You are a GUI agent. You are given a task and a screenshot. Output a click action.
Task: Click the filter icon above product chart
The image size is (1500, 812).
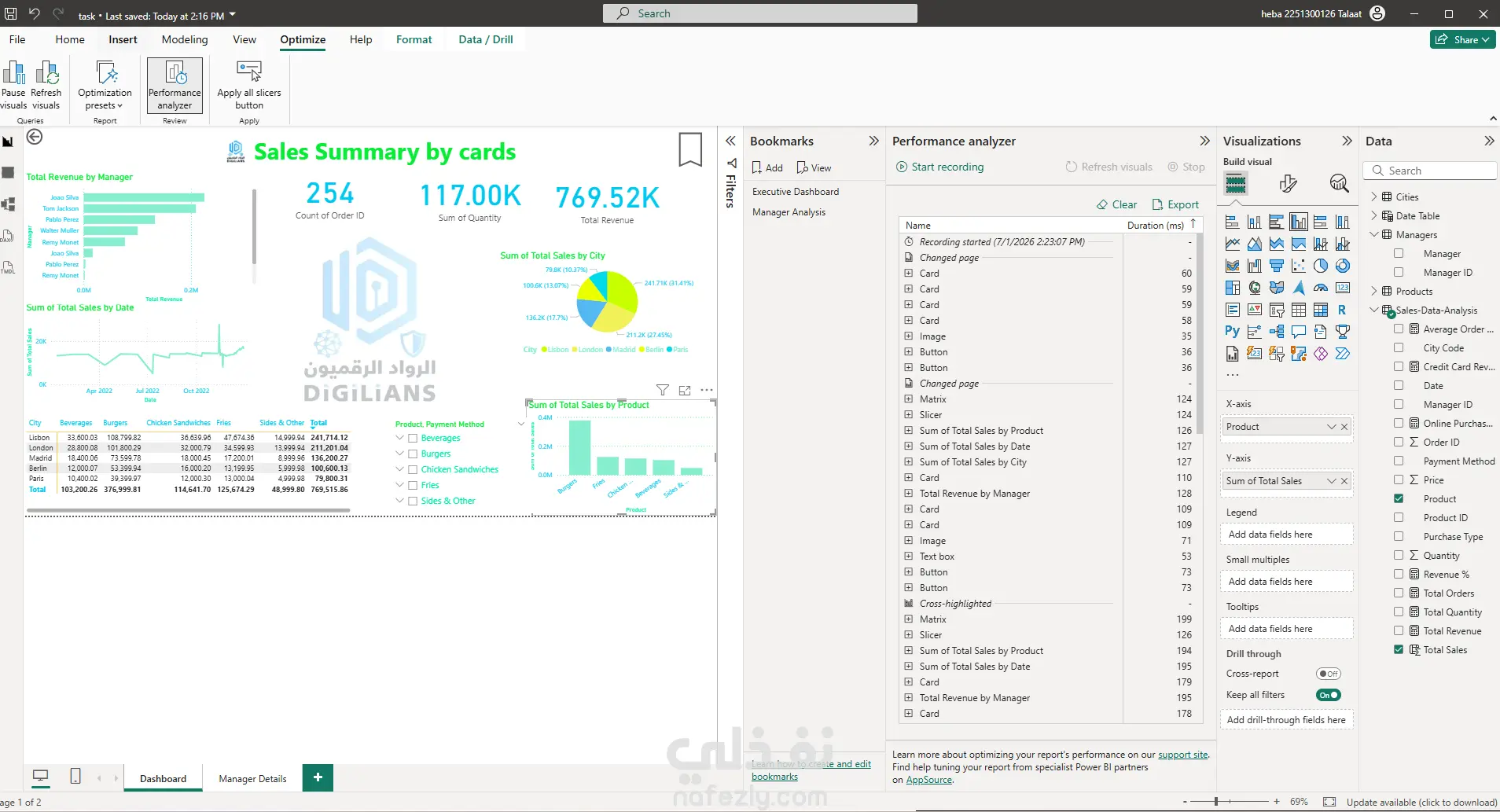(663, 390)
